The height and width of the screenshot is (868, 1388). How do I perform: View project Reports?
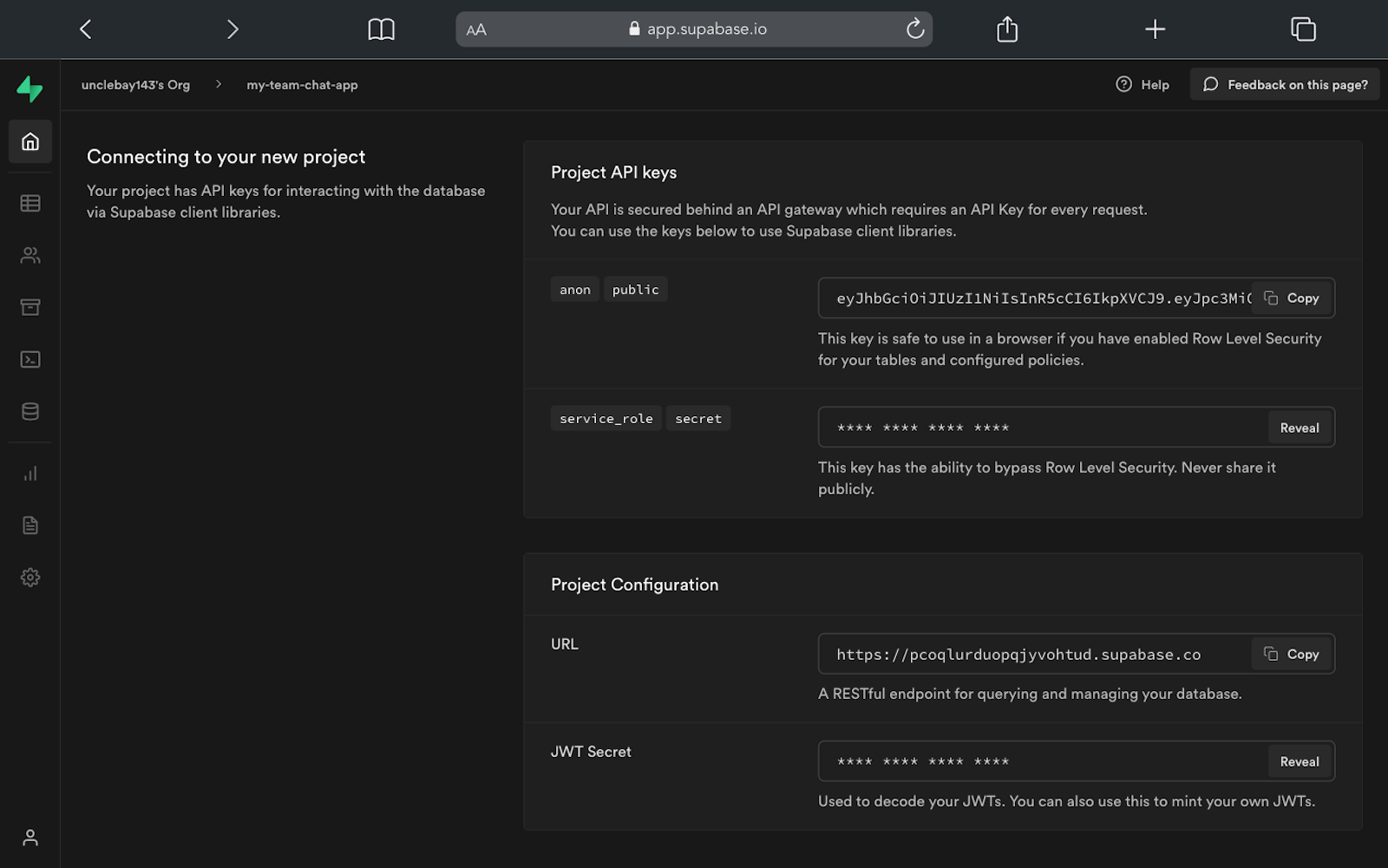30,473
